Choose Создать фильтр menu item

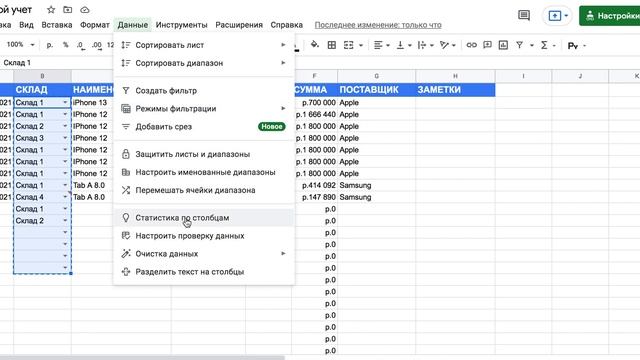pos(204,91)
